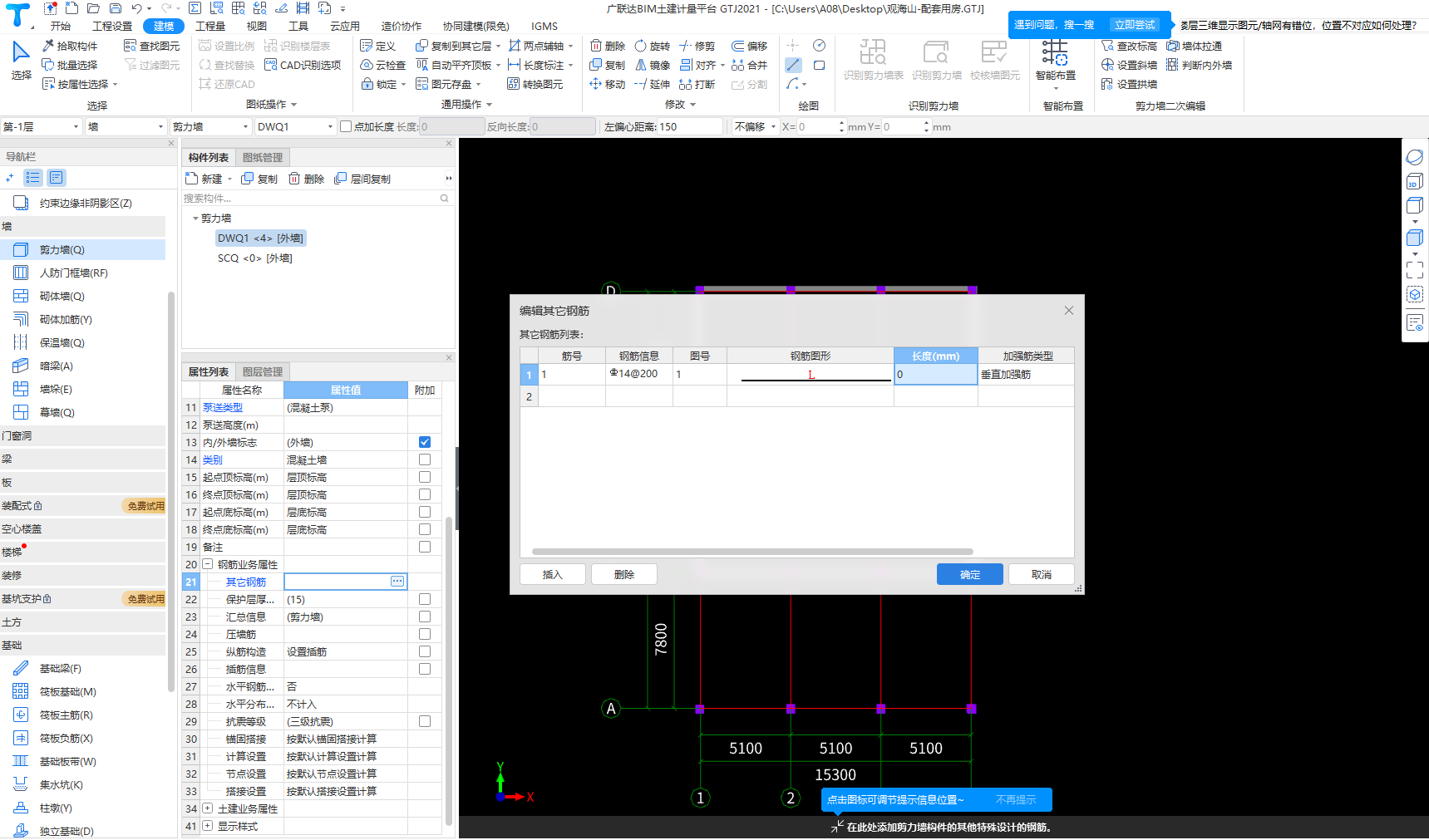The image size is (1429, 840).
Task: Click the 长度(mm) cell in row 1
Action: (936, 374)
